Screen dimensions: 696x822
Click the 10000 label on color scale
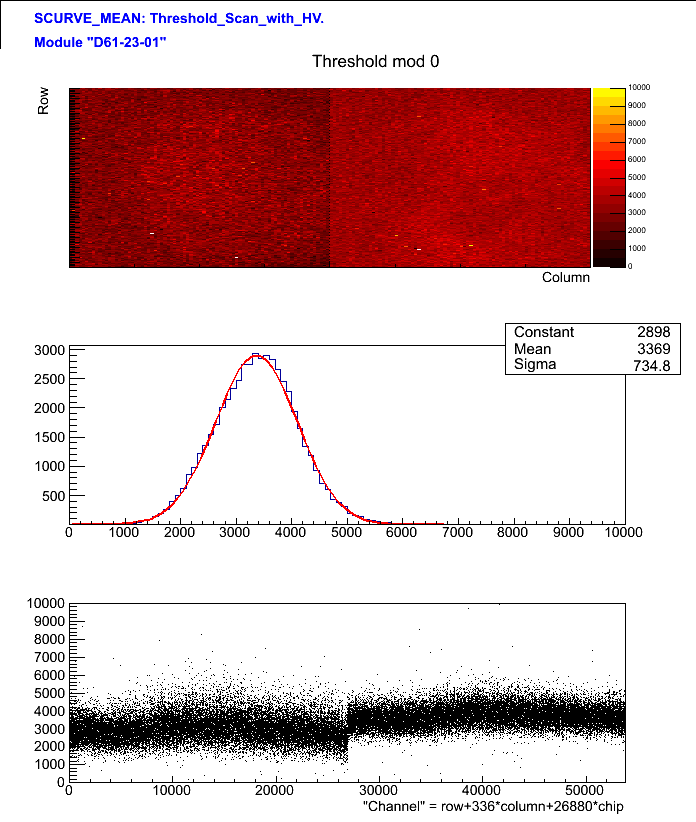point(639,88)
